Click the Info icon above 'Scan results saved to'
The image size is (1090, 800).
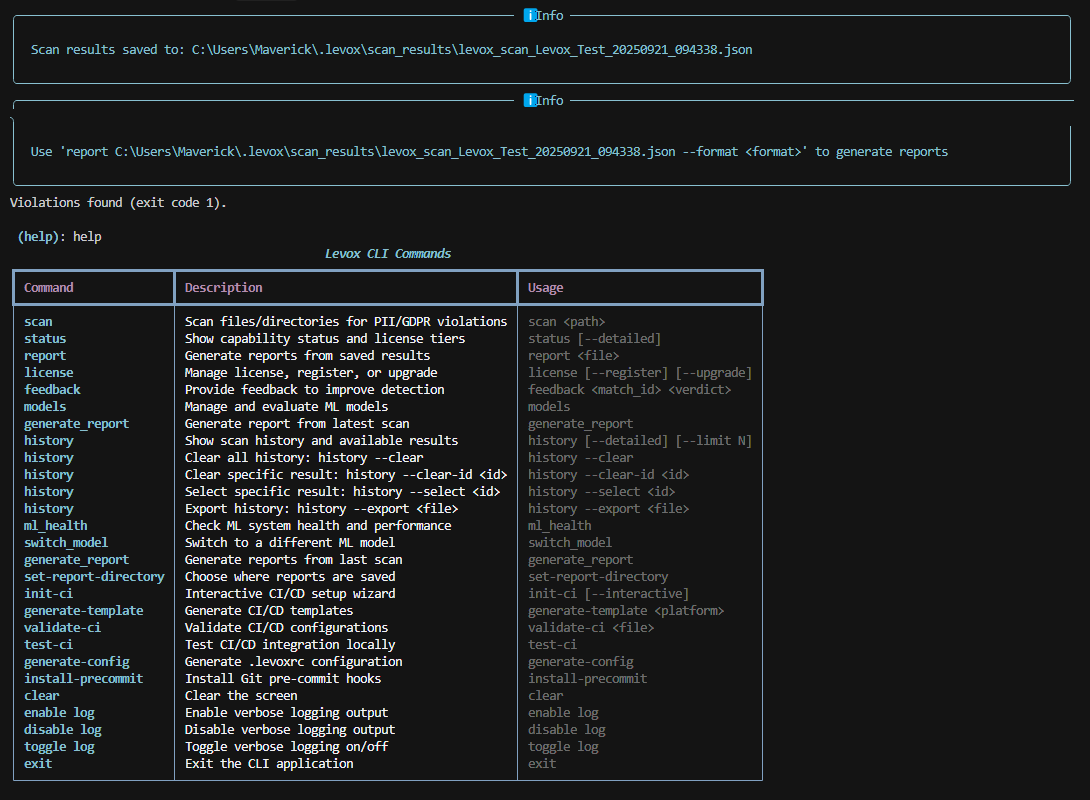click(x=530, y=15)
